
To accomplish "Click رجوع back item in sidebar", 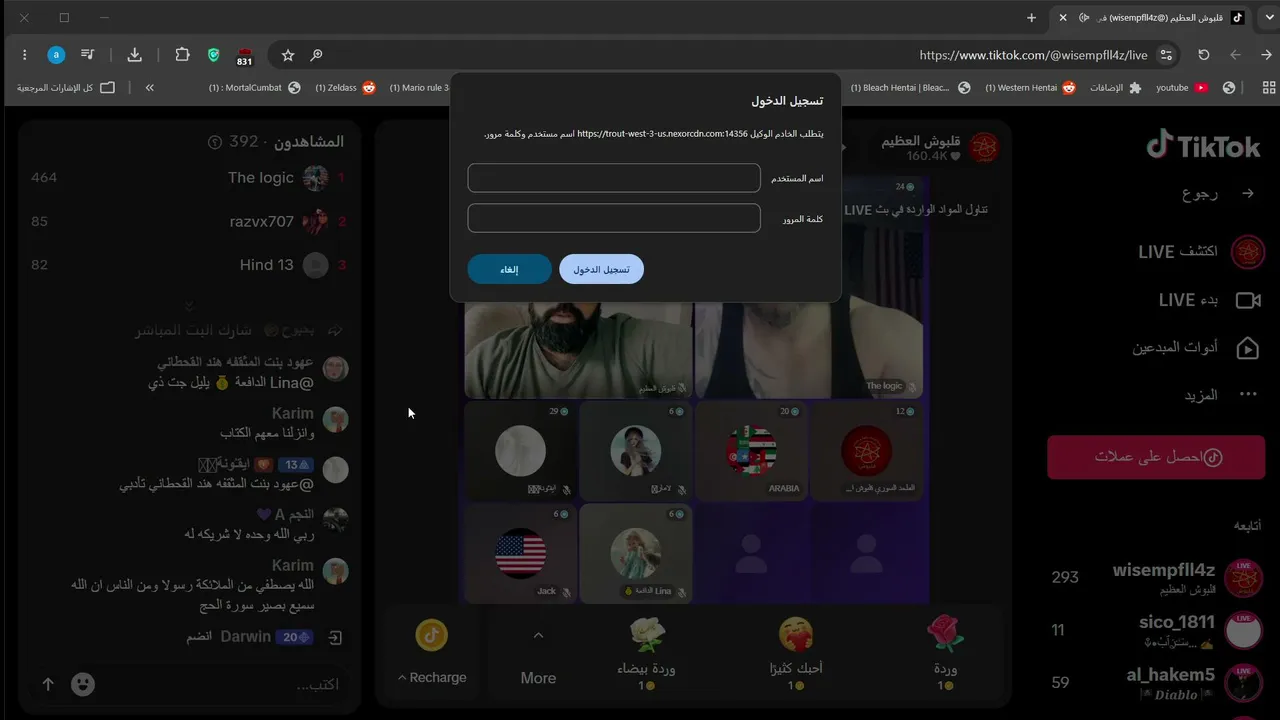I will 1218,194.
